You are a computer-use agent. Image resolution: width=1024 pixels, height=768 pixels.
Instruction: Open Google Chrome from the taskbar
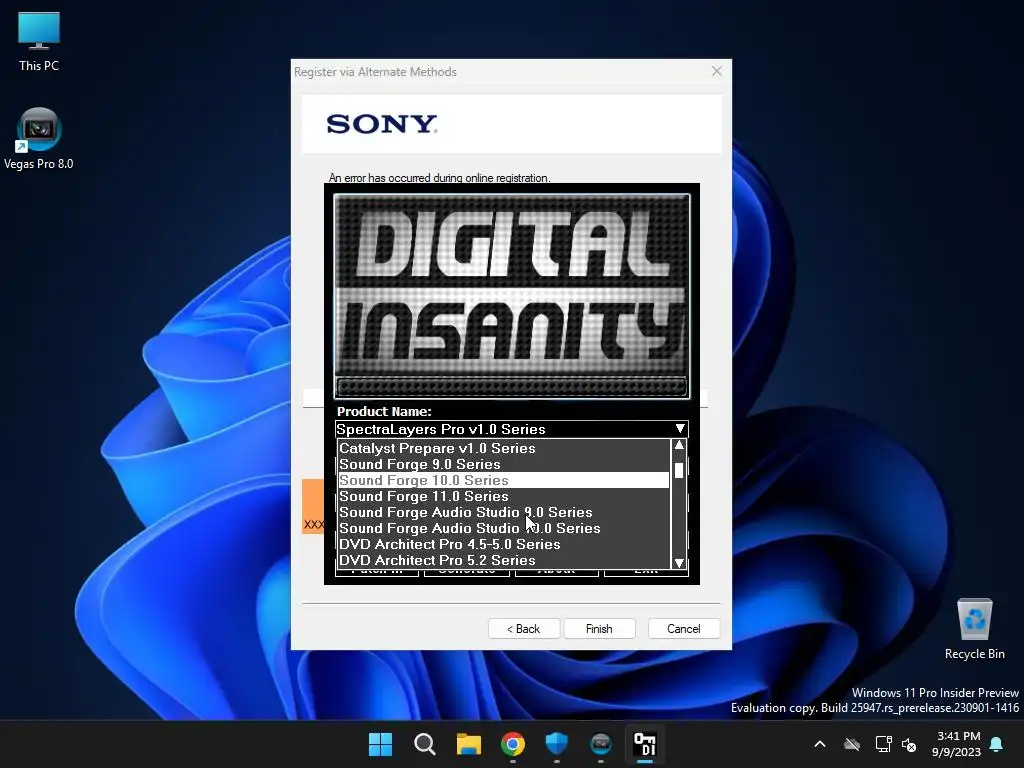[513, 744]
